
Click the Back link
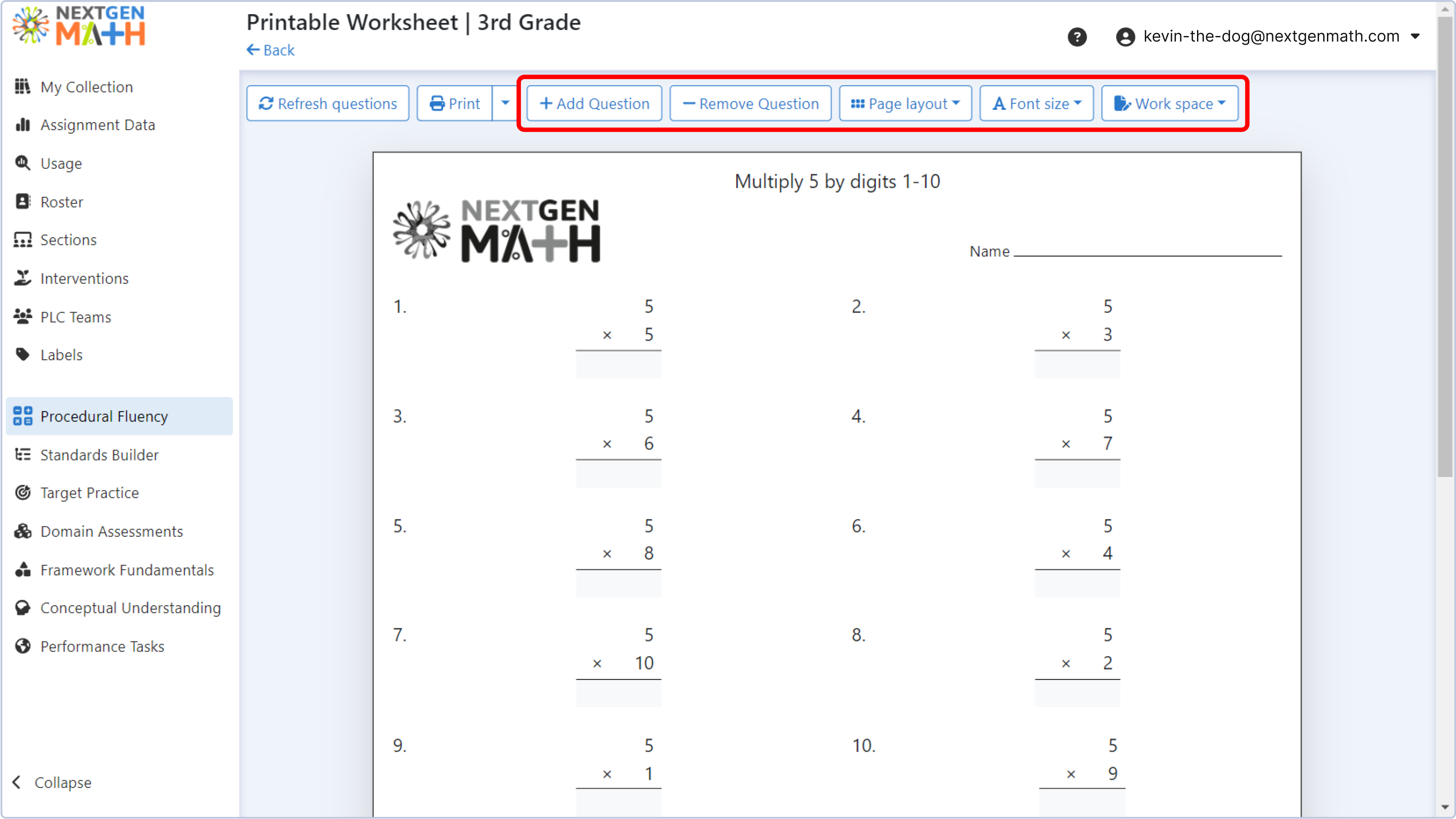271,51
